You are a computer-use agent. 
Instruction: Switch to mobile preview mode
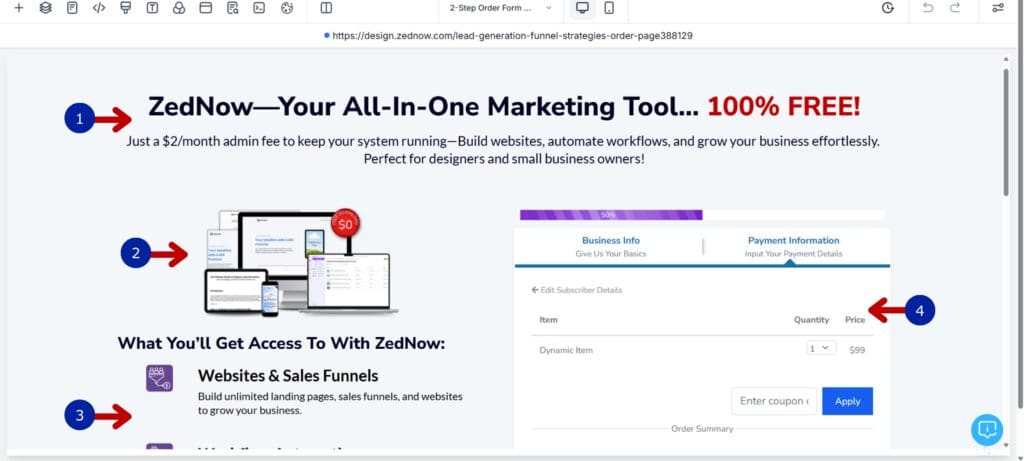[x=609, y=8]
